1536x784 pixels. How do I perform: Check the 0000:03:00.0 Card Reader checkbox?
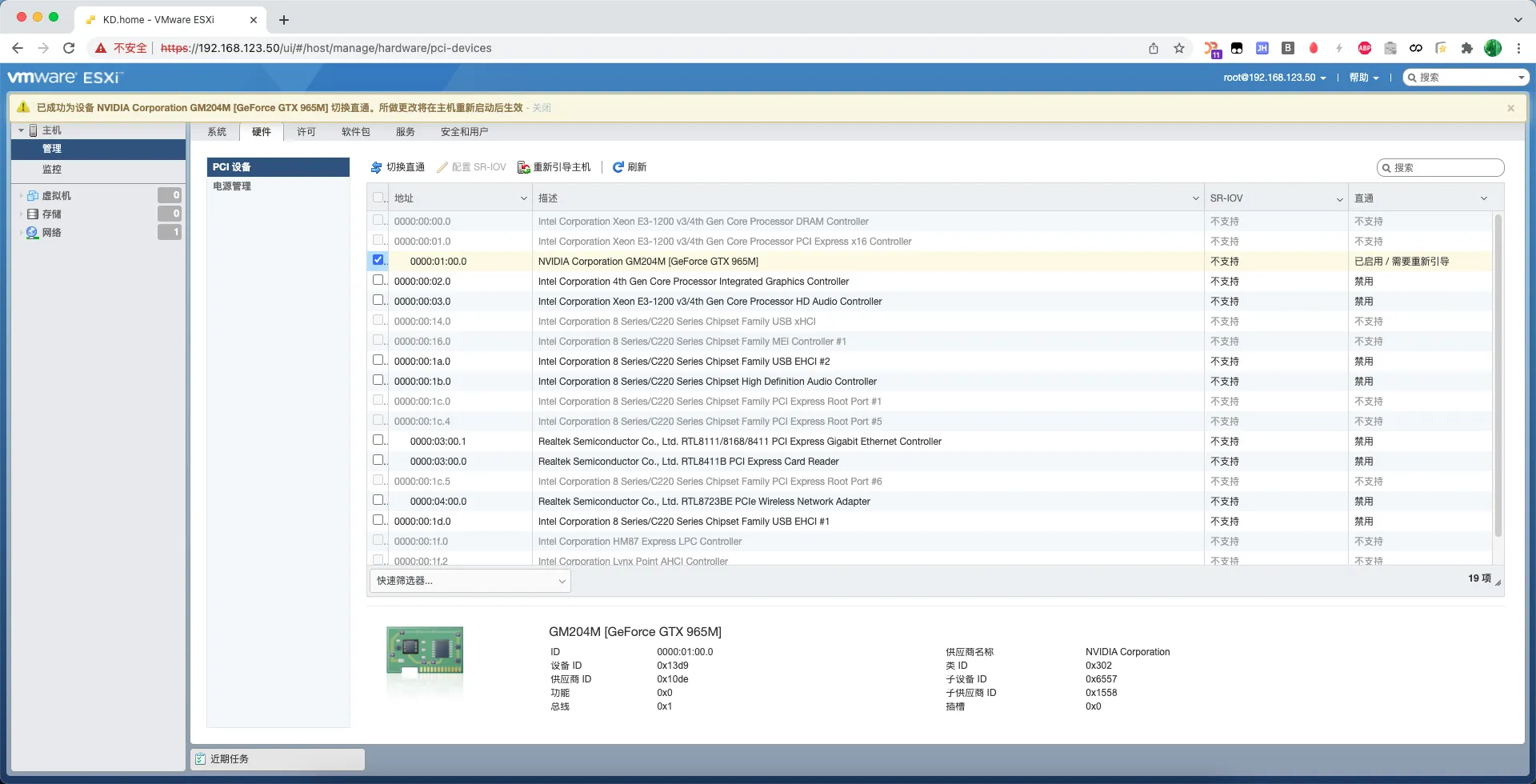click(x=378, y=460)
